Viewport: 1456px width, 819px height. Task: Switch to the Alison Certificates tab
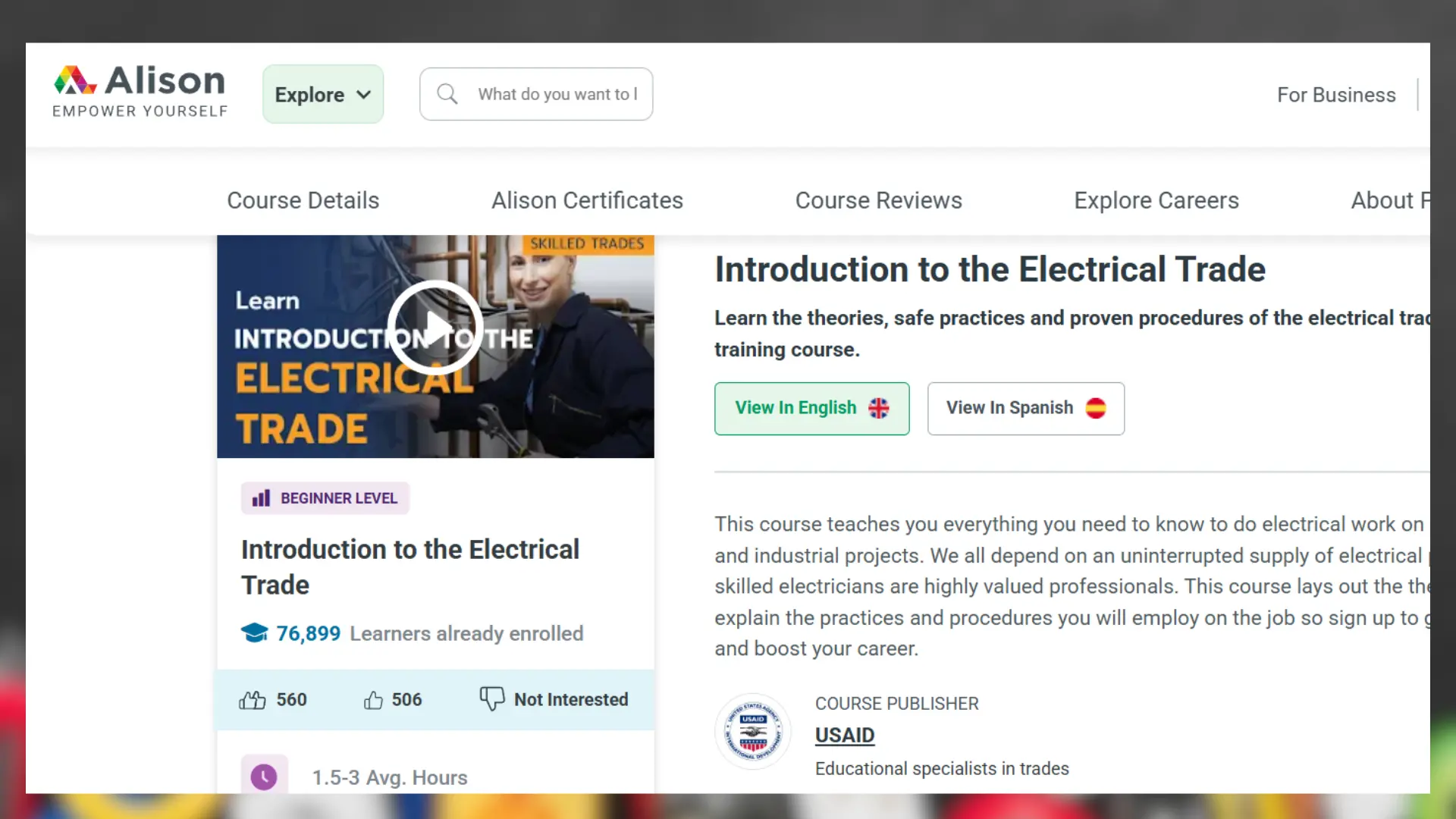(587, 200)
